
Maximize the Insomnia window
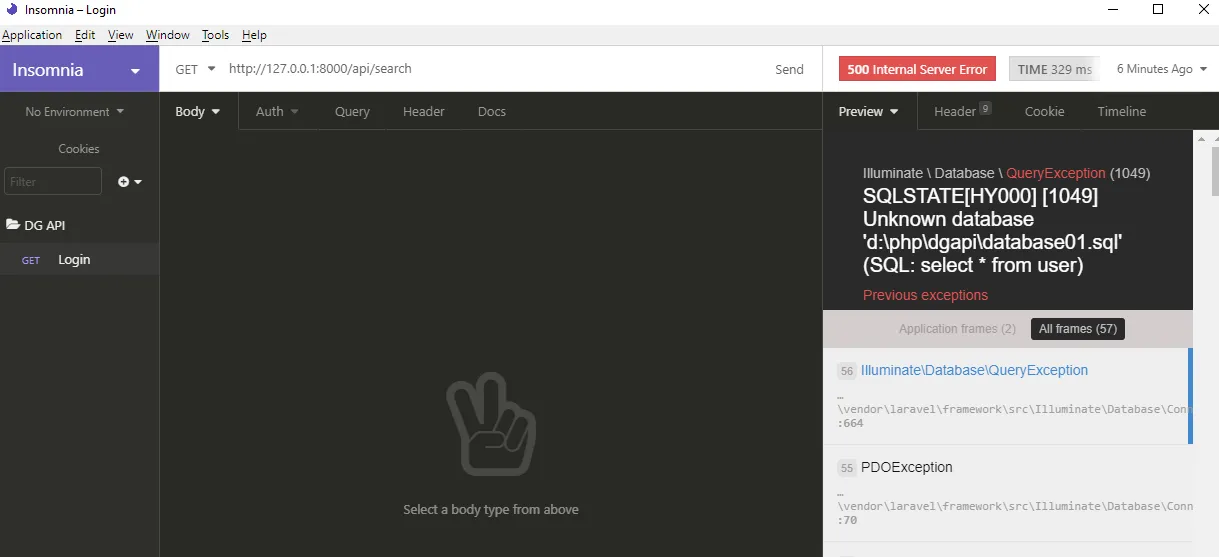[1158, 10]
